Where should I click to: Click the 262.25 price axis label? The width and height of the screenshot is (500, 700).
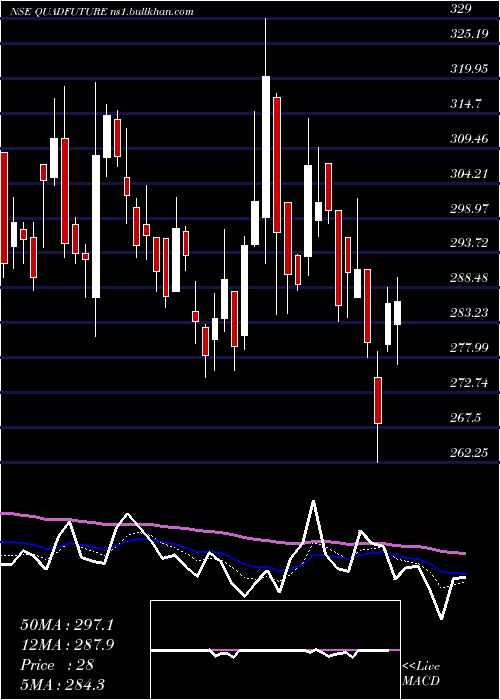point(469,453)
